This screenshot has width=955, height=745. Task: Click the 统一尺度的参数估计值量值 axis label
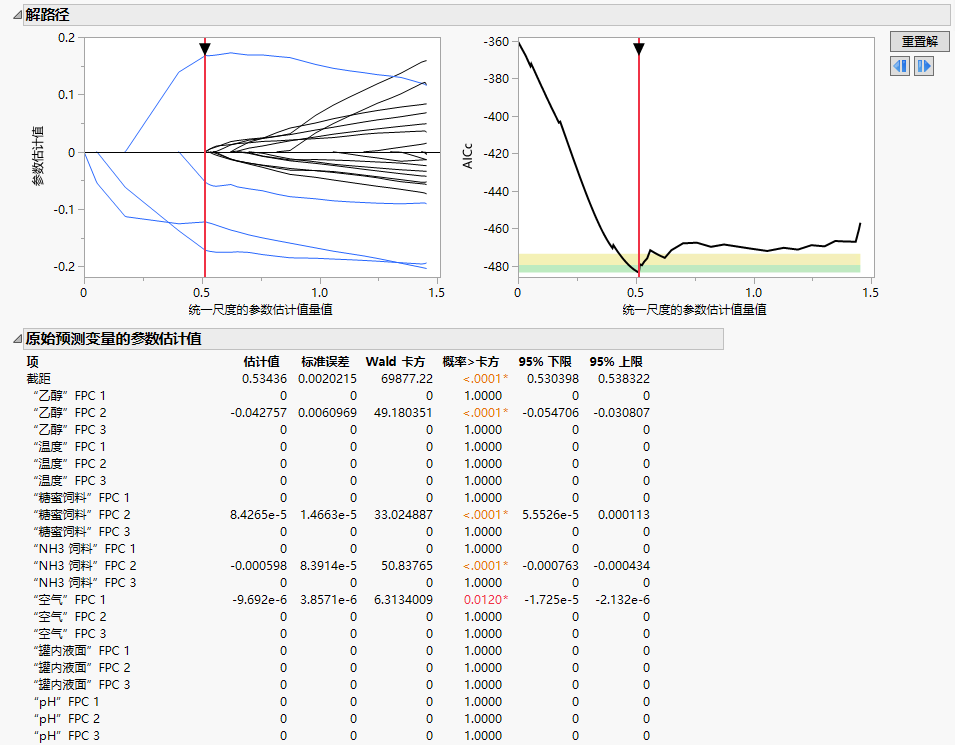pos(261,308)
